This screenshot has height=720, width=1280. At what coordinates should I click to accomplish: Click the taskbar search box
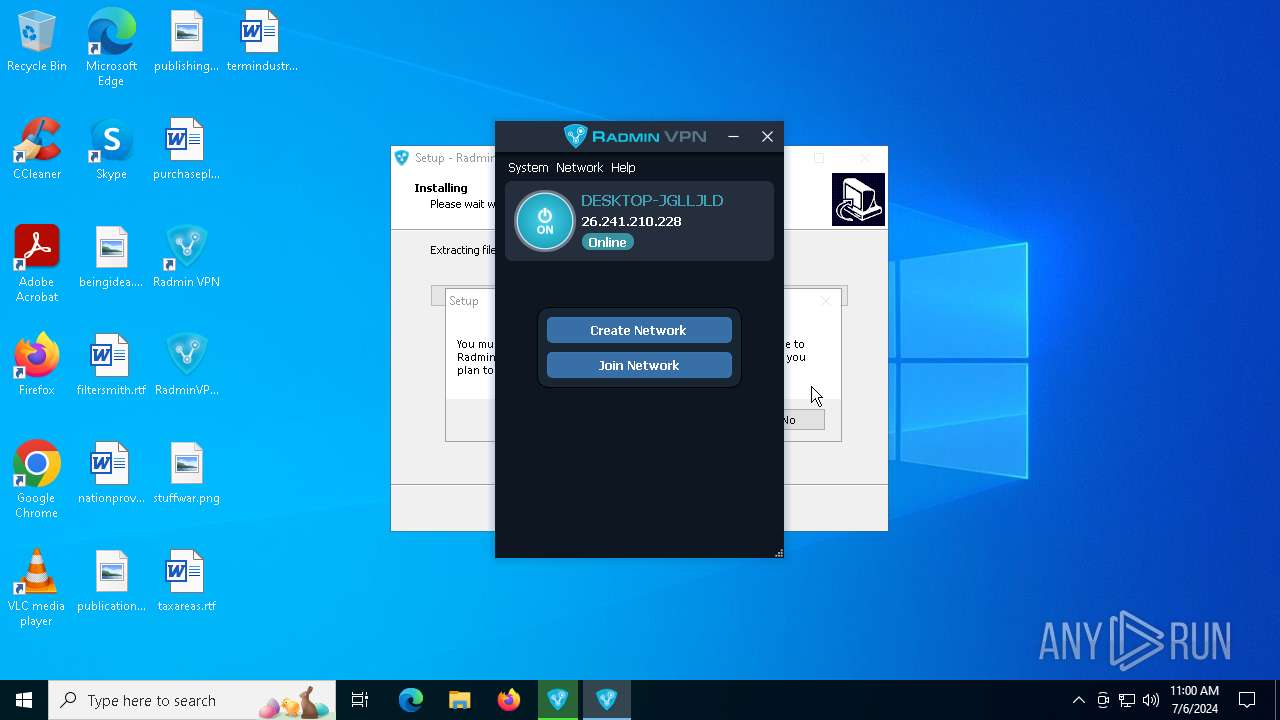click(192, 700)
